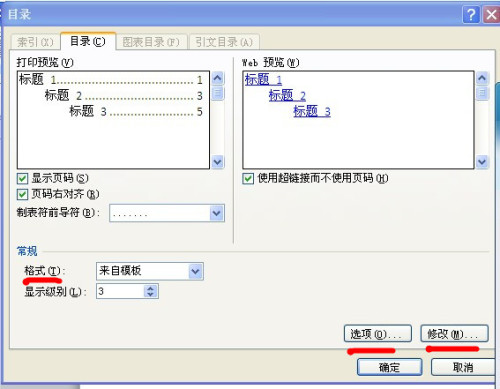Click 标题 1 row in print preview

pyautogui.click(x=111, y=80)
